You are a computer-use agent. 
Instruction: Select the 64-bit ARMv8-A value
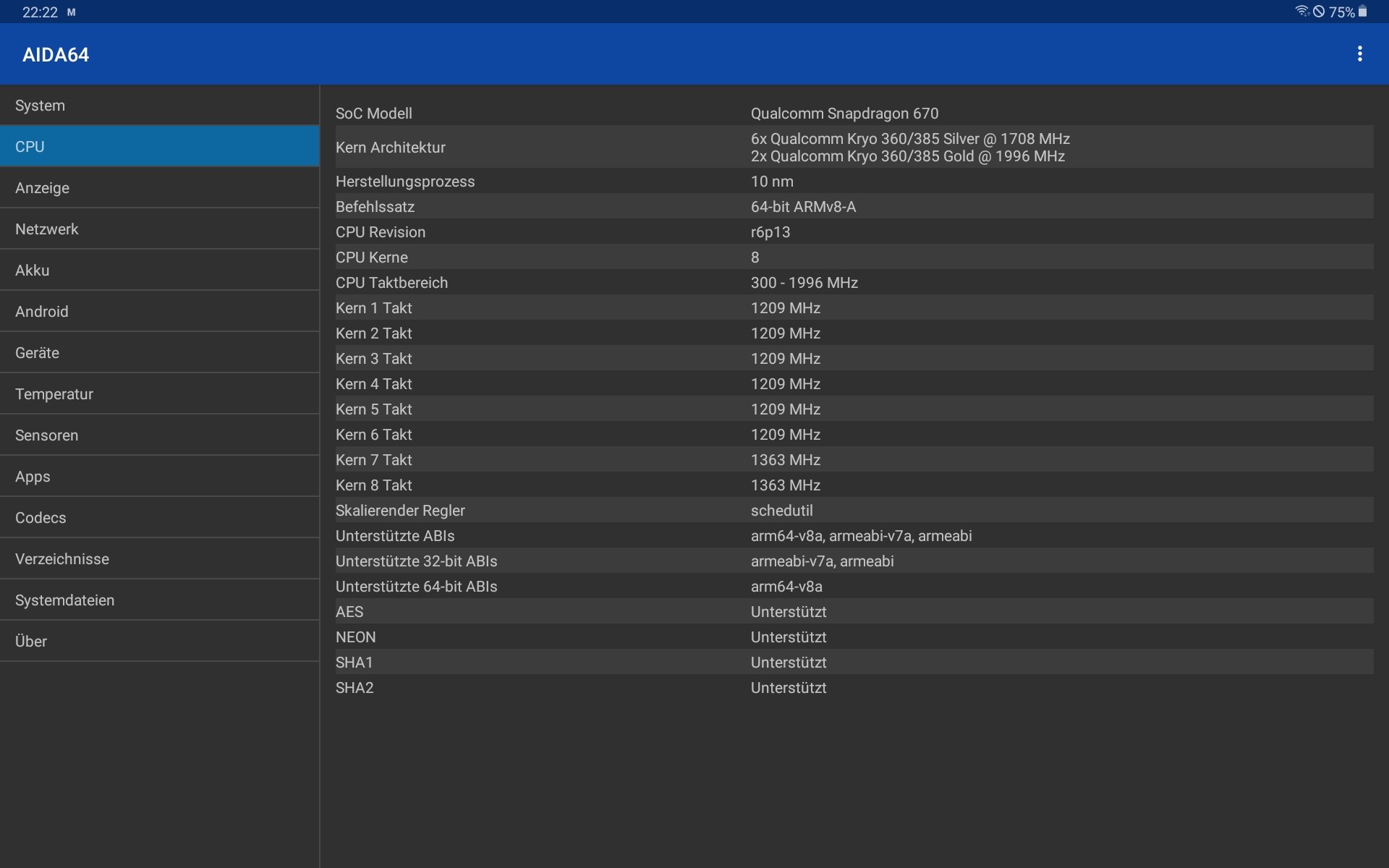(803, 207)
